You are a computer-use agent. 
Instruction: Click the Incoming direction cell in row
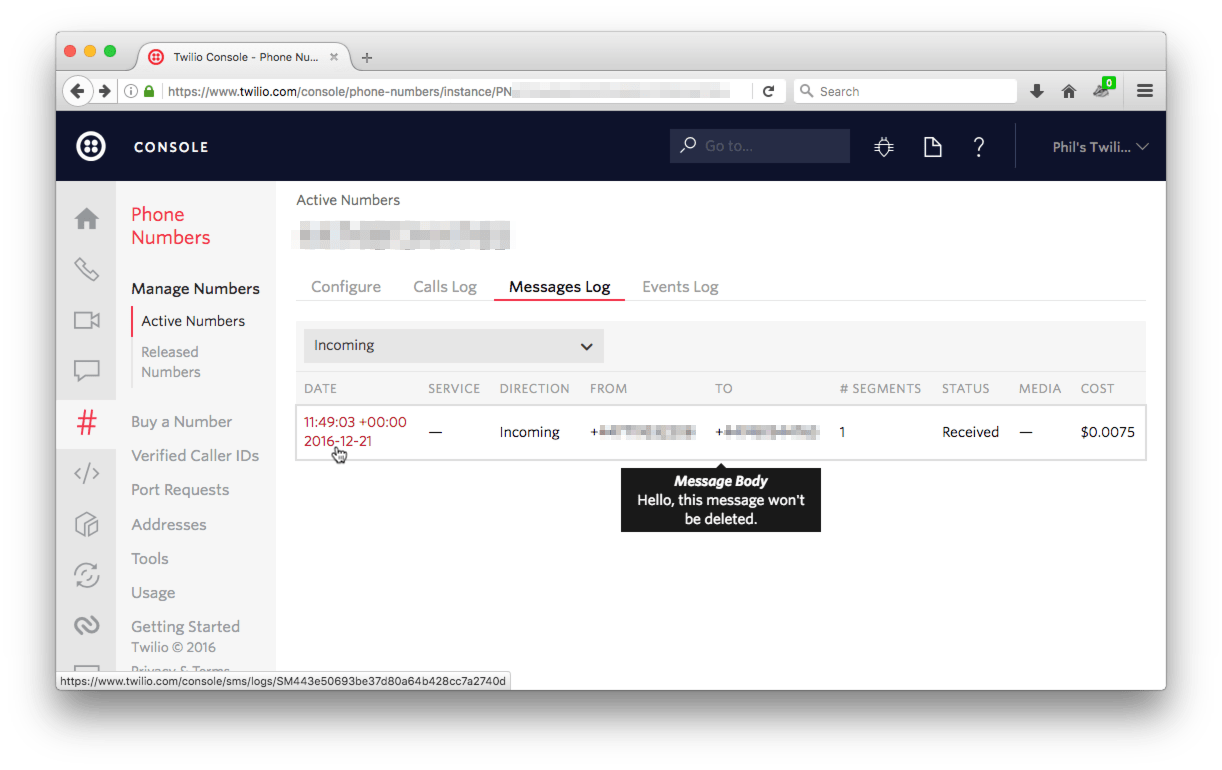point(529,432)
